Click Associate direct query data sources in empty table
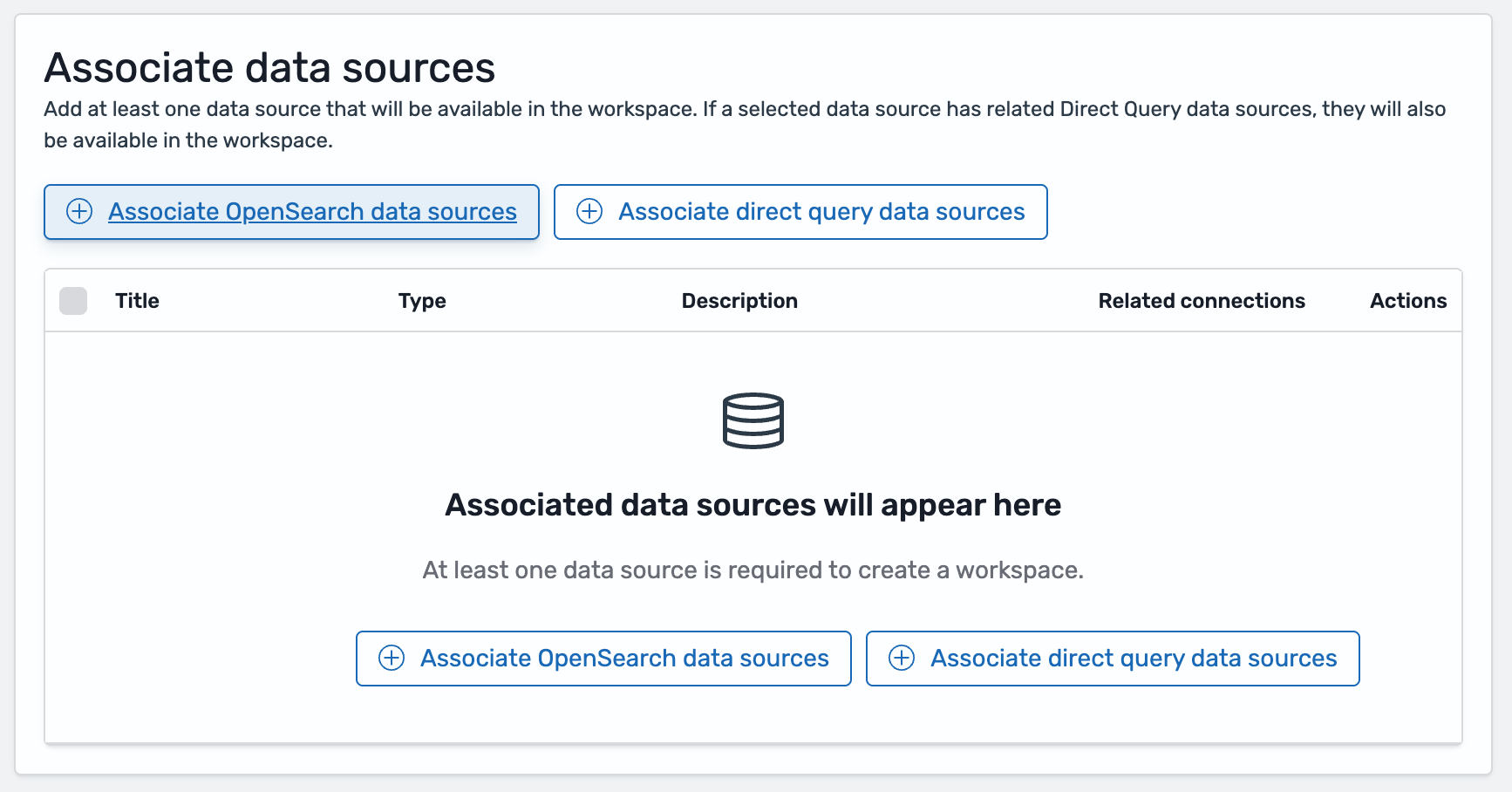The height and width of the screenshot is (792, 1512). pyautogui.click(x=1113, y=659)
